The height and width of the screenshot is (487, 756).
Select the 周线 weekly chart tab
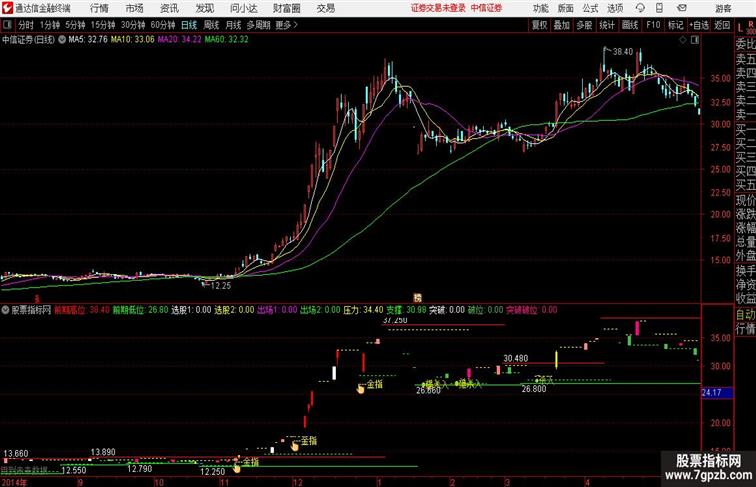tap(211, 25)
